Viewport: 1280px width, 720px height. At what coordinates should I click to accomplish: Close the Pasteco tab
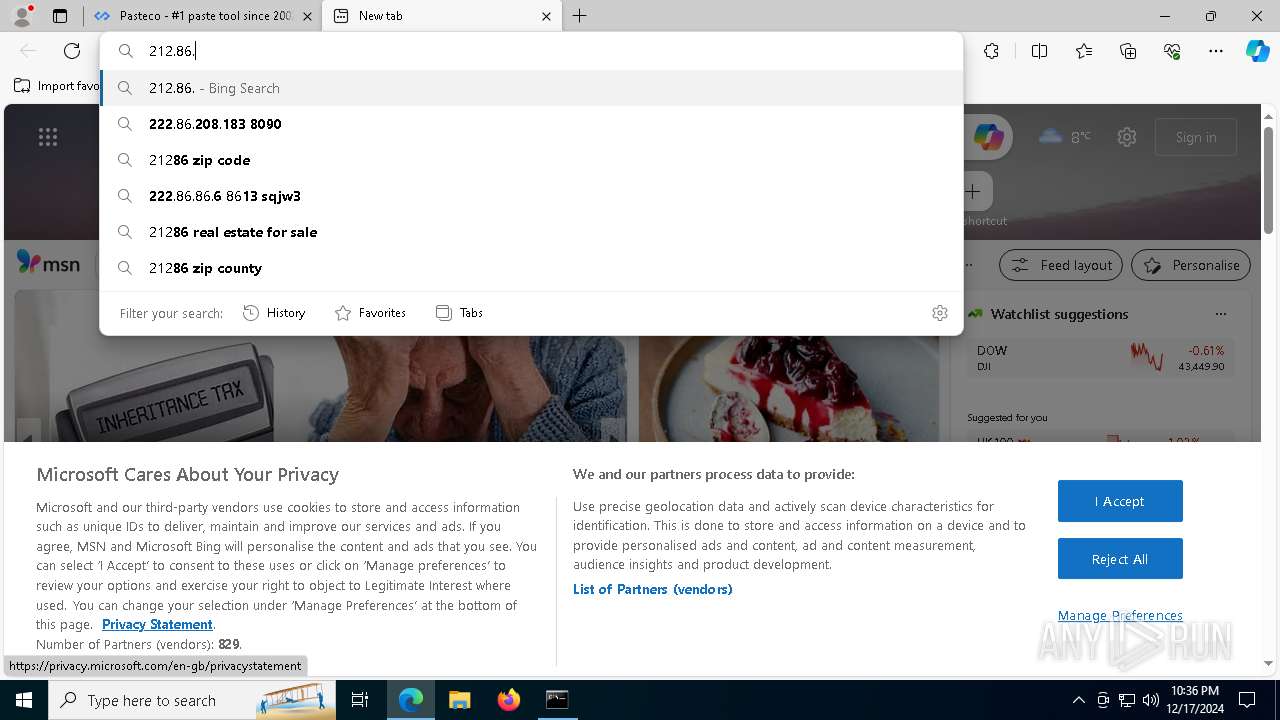pyautogui.click(x=306, y=16)
